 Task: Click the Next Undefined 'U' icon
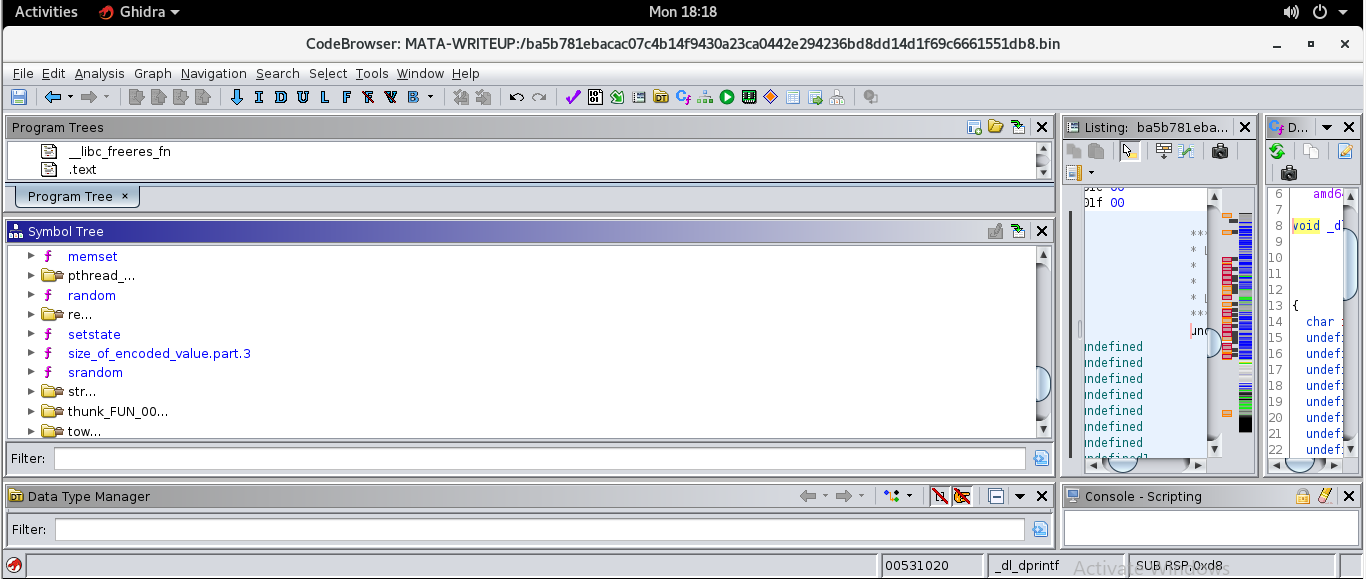303,97
